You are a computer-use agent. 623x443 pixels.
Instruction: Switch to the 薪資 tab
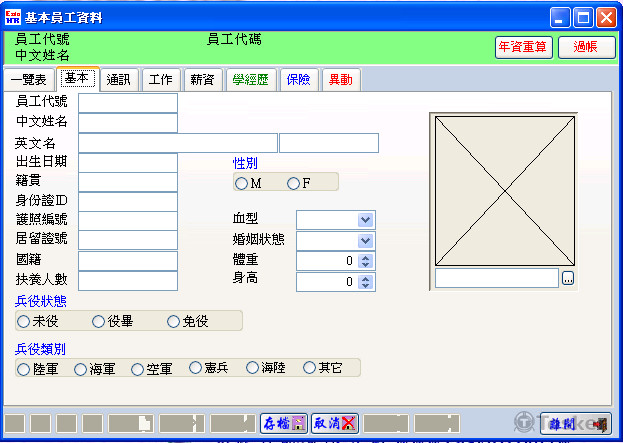pyautogui.click(x=203, y=80)
